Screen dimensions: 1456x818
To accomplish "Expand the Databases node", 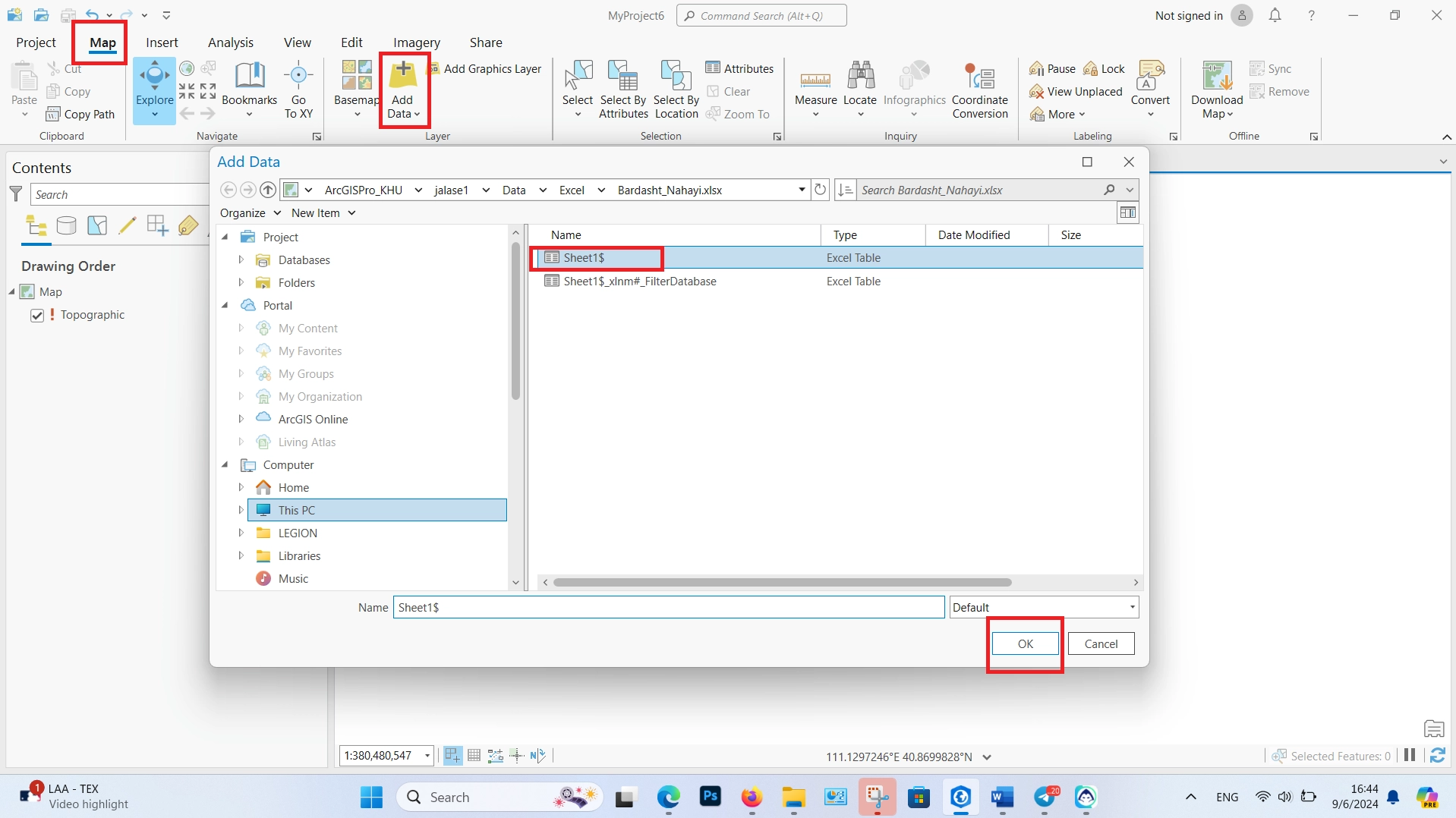I will [241, 260].
